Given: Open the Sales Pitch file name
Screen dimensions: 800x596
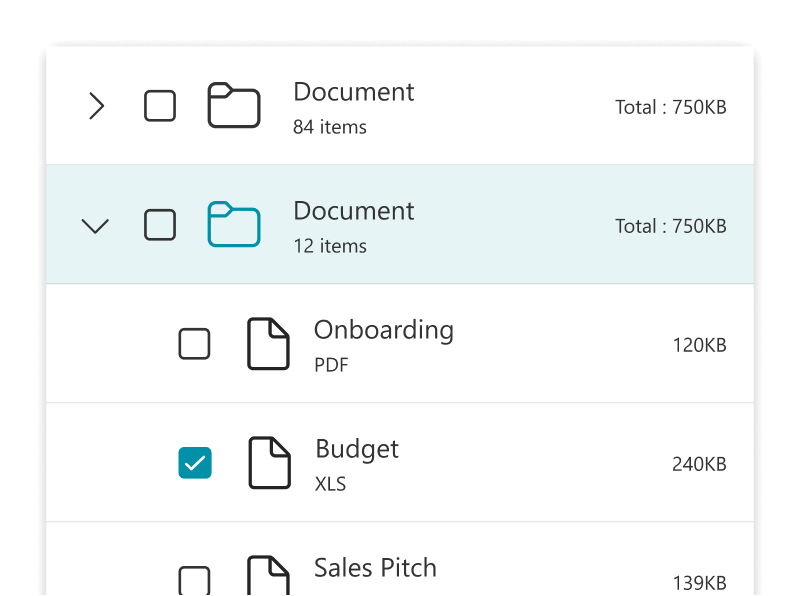Looking at the screenshot, I should [x=375, y=568].
